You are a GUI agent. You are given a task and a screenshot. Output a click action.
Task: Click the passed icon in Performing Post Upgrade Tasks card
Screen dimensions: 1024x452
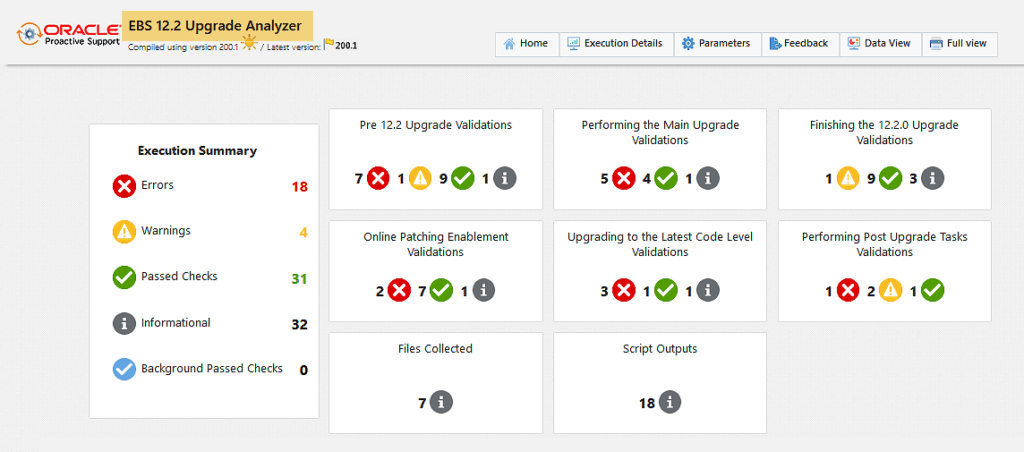(933, 291)
